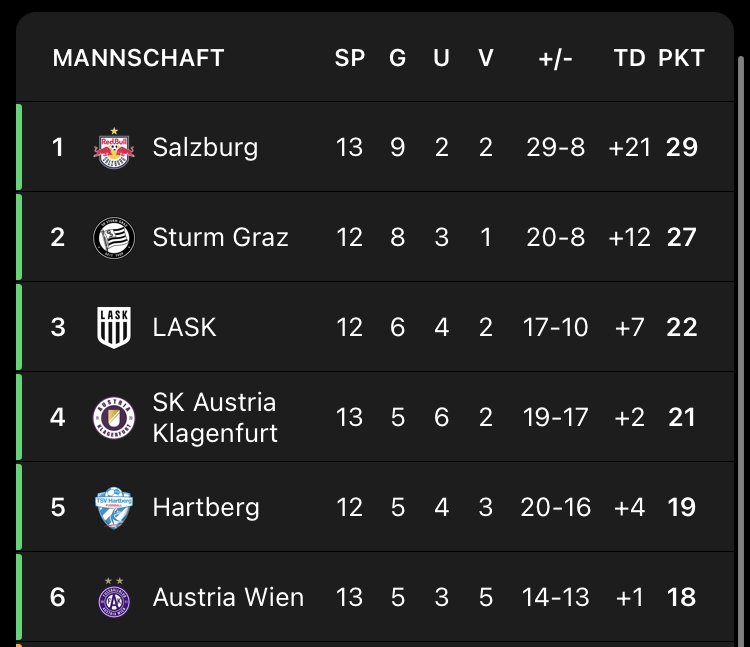
Task: Open the Salzburg team name link
Action: [x=205, y=147]
